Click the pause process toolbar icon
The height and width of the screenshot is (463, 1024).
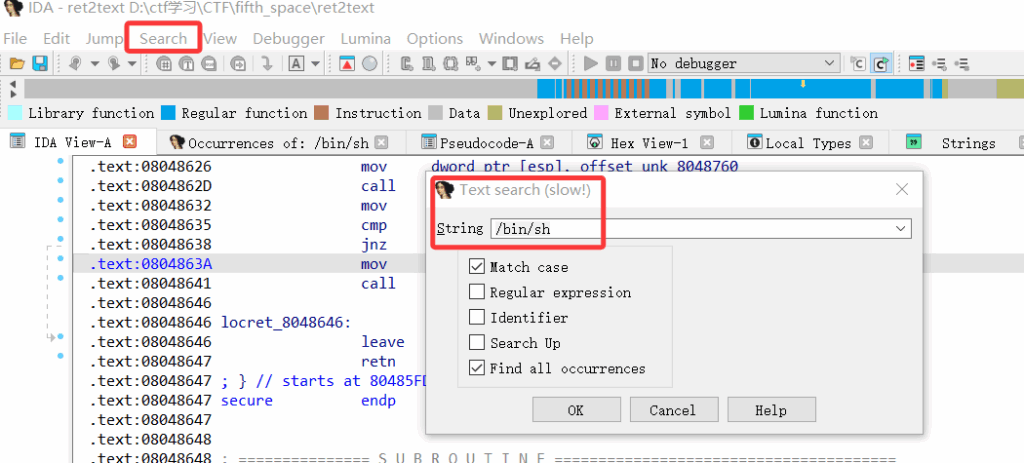pos(613,64)
